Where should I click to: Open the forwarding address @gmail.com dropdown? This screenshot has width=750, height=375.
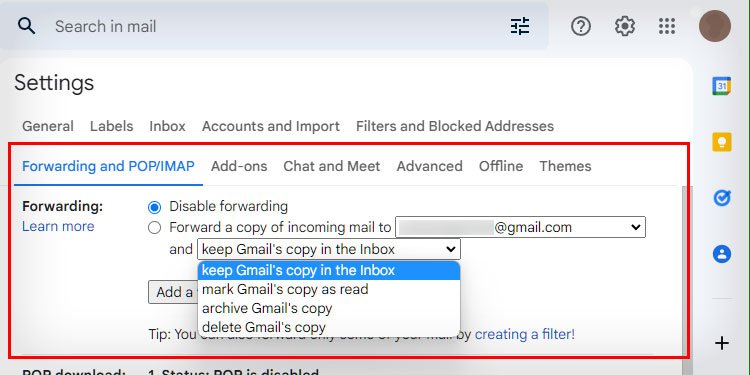(x=520, y=227)
